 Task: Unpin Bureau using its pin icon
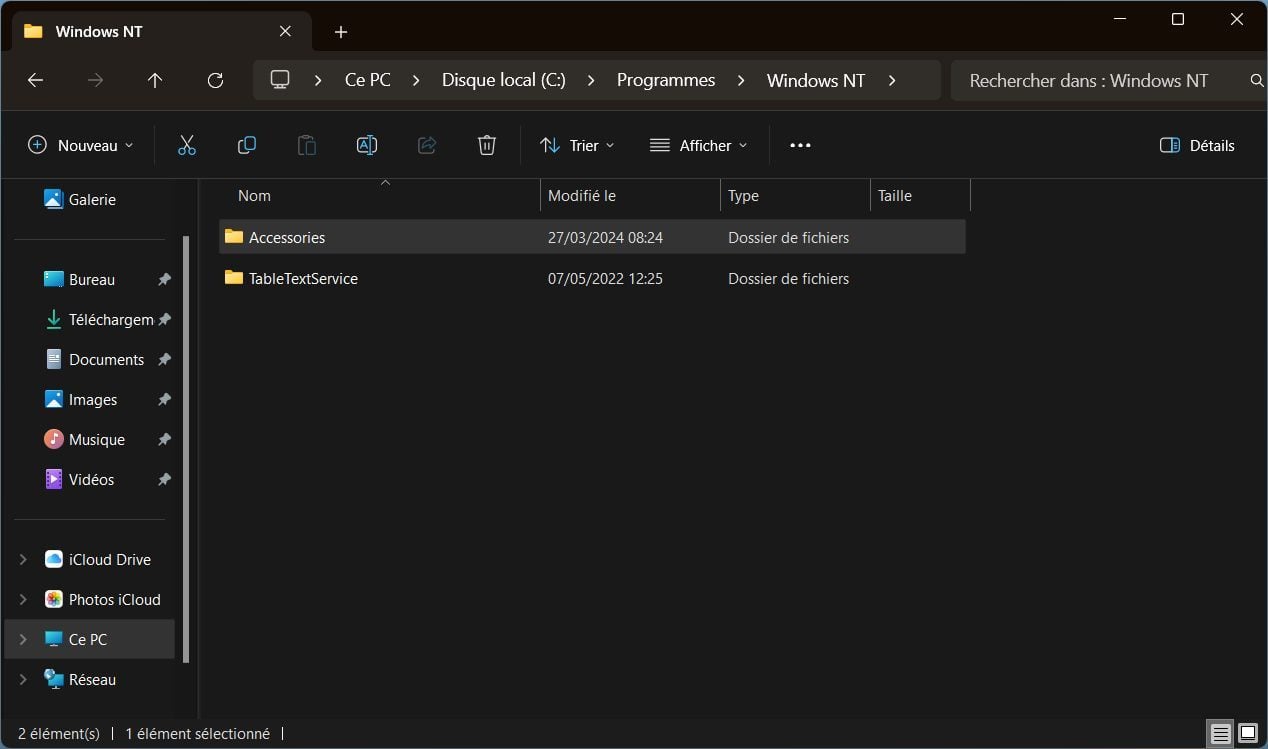pyautogui.click(x=164, y=280)
